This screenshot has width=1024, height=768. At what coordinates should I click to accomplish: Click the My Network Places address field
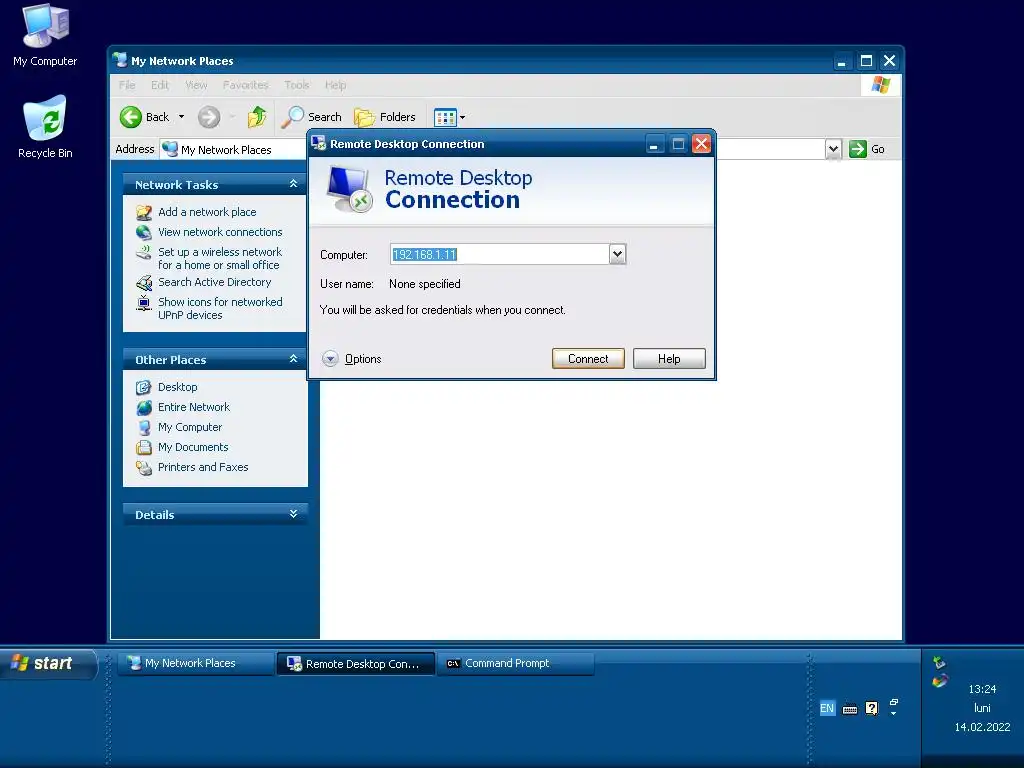click(492, 149)
